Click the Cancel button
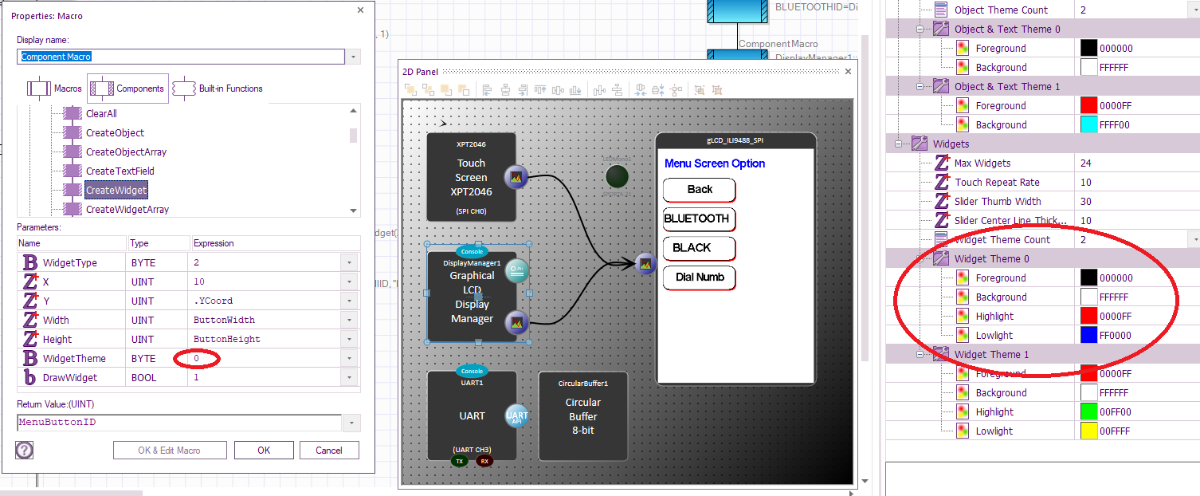This screenshot has width=1200, height=496. [329, 450]
